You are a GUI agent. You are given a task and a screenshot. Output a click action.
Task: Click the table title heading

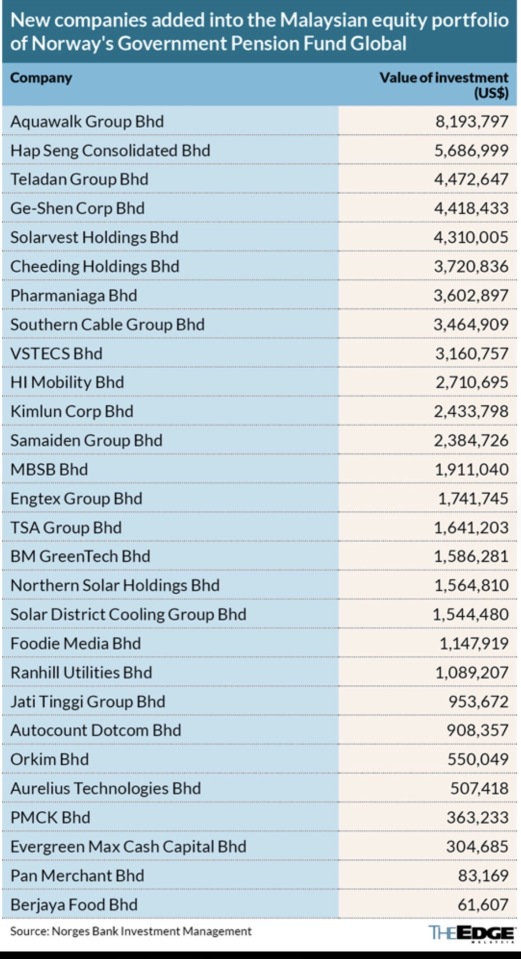[260, 32]
